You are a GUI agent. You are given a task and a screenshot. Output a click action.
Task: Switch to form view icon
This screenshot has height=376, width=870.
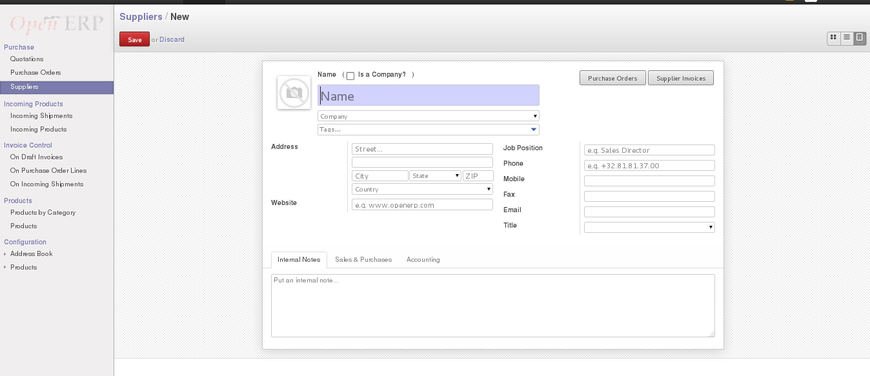click(859, 38)
